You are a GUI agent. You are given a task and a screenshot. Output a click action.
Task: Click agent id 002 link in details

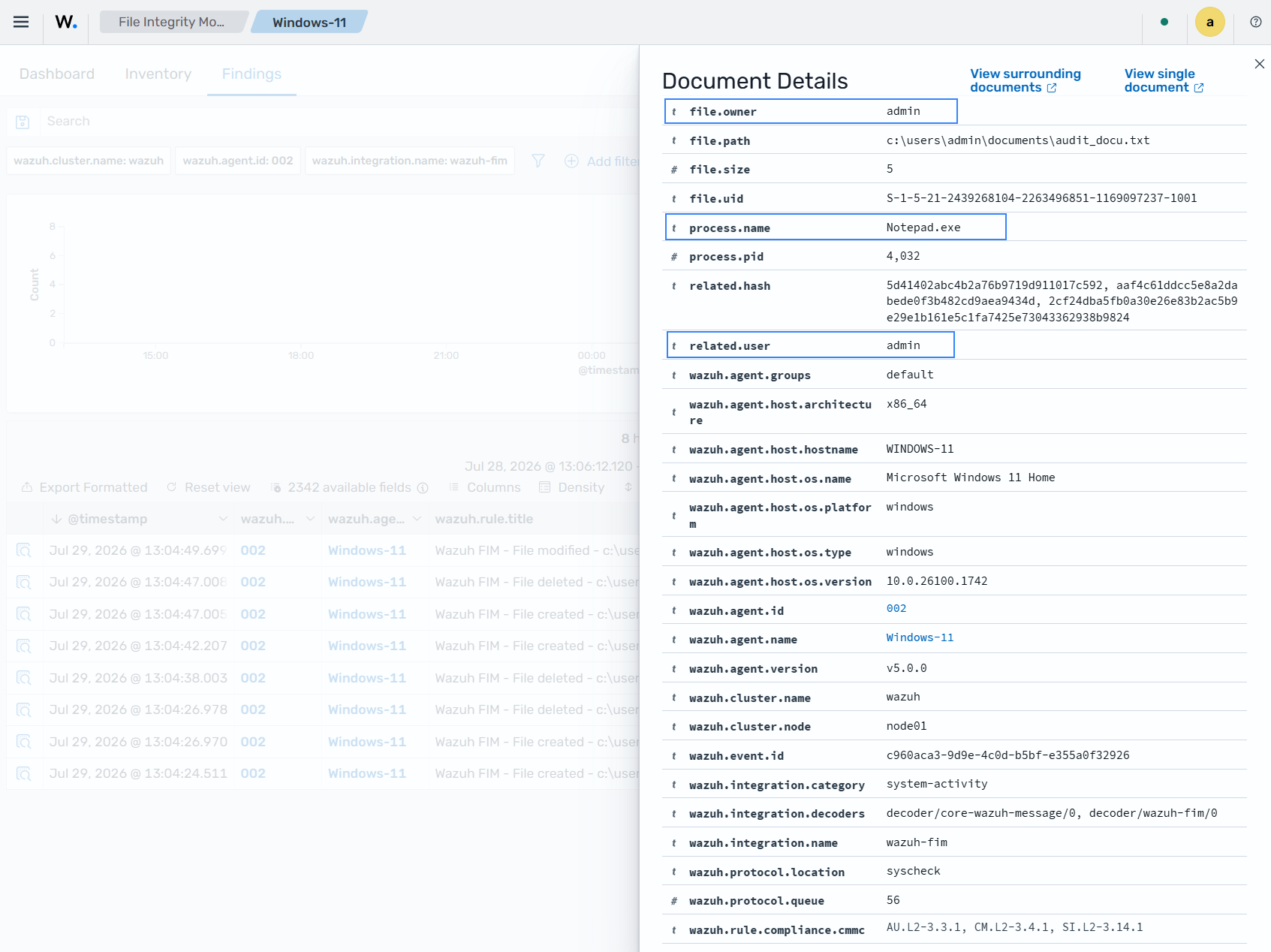[896, 608]
